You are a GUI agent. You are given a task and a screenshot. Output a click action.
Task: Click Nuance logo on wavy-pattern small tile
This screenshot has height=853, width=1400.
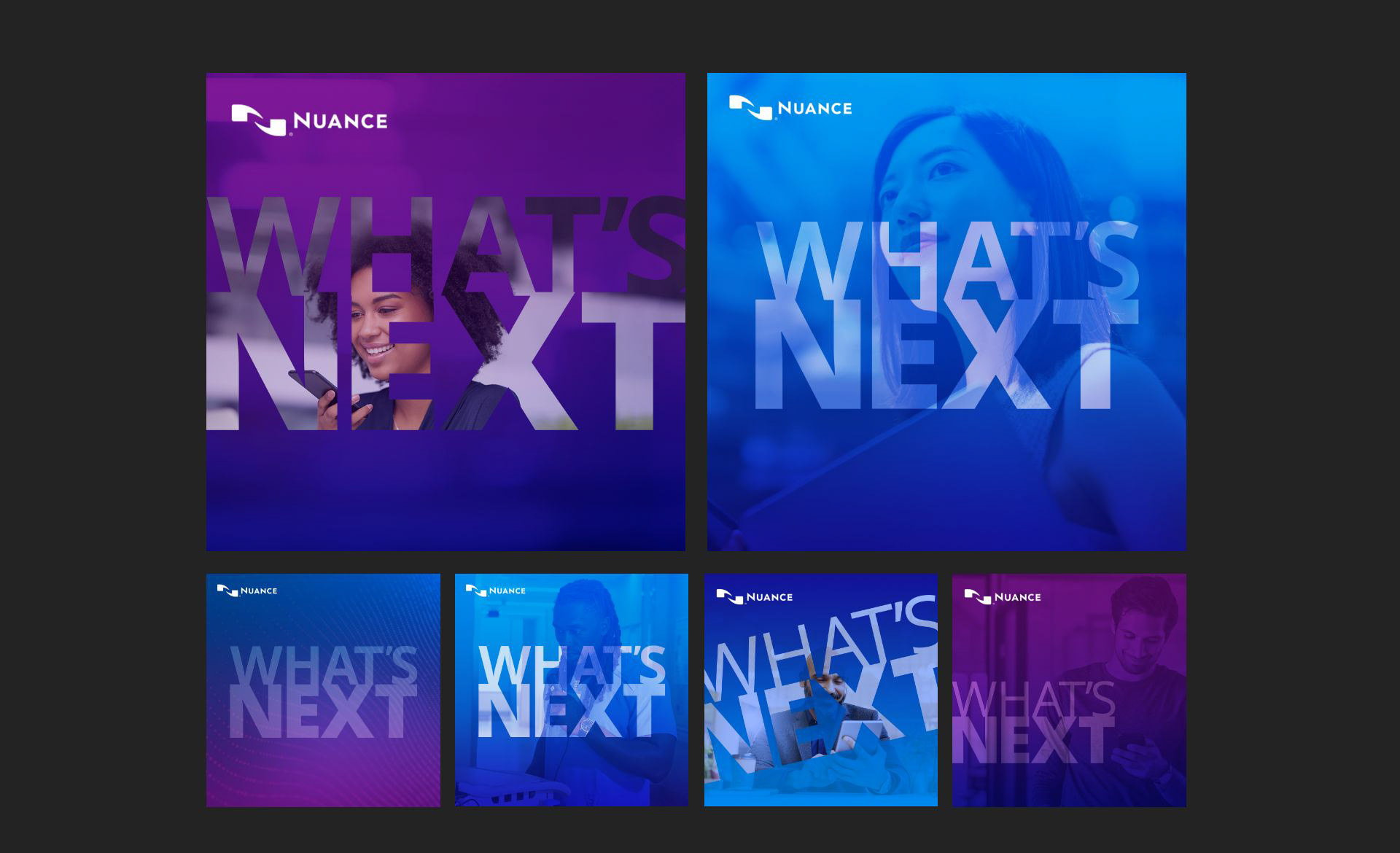(247, 591)
